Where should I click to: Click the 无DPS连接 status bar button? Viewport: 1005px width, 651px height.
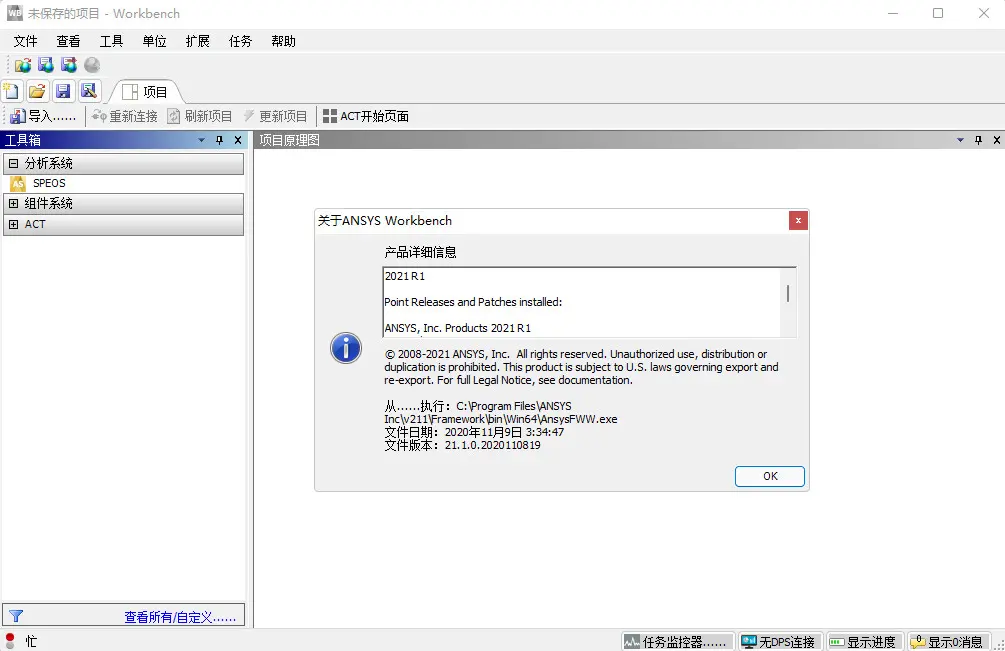pyautogui.click(x=778, y=641)
